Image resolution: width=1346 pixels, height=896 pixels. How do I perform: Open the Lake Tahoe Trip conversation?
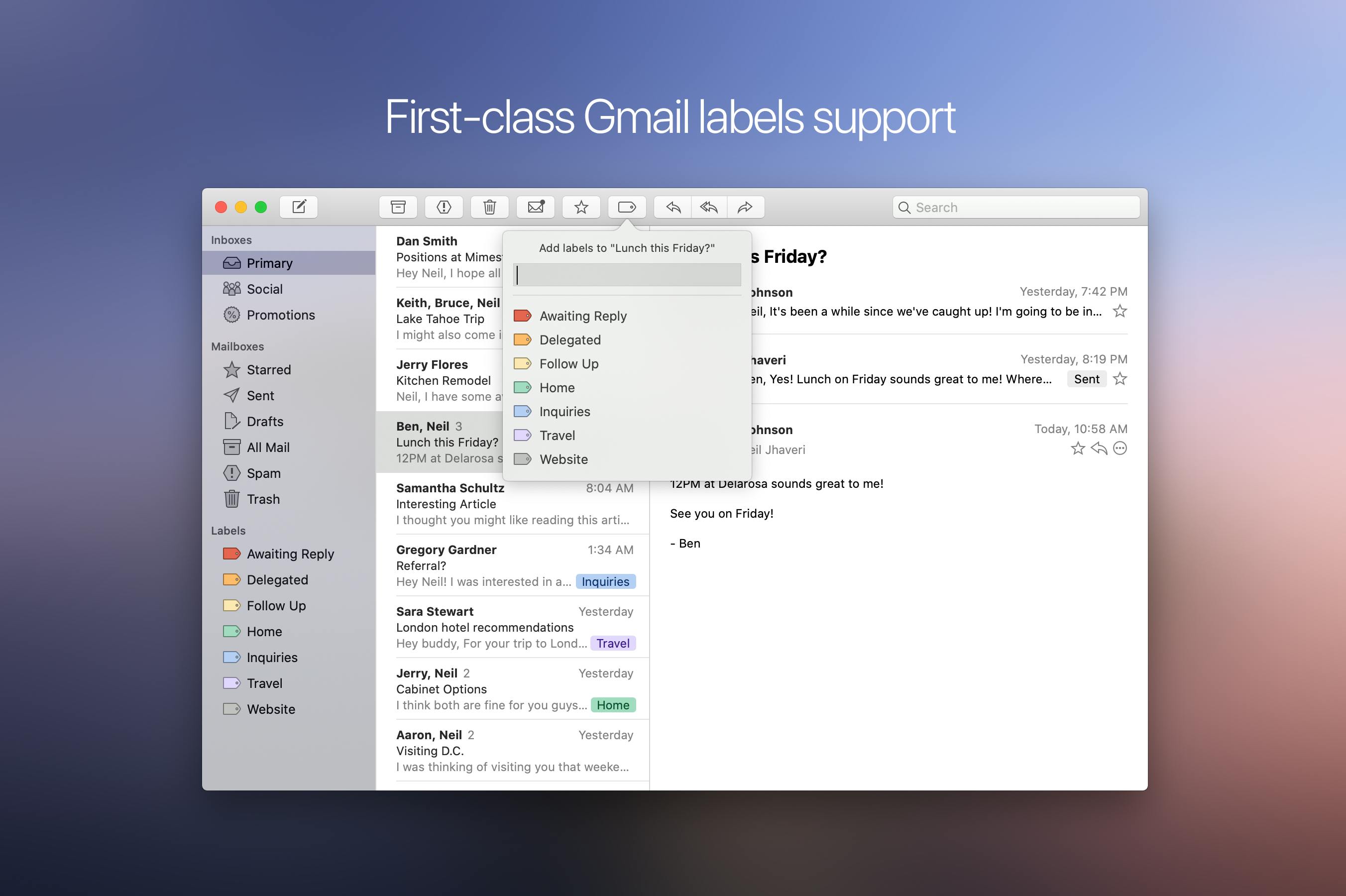[x=440, y=319]
